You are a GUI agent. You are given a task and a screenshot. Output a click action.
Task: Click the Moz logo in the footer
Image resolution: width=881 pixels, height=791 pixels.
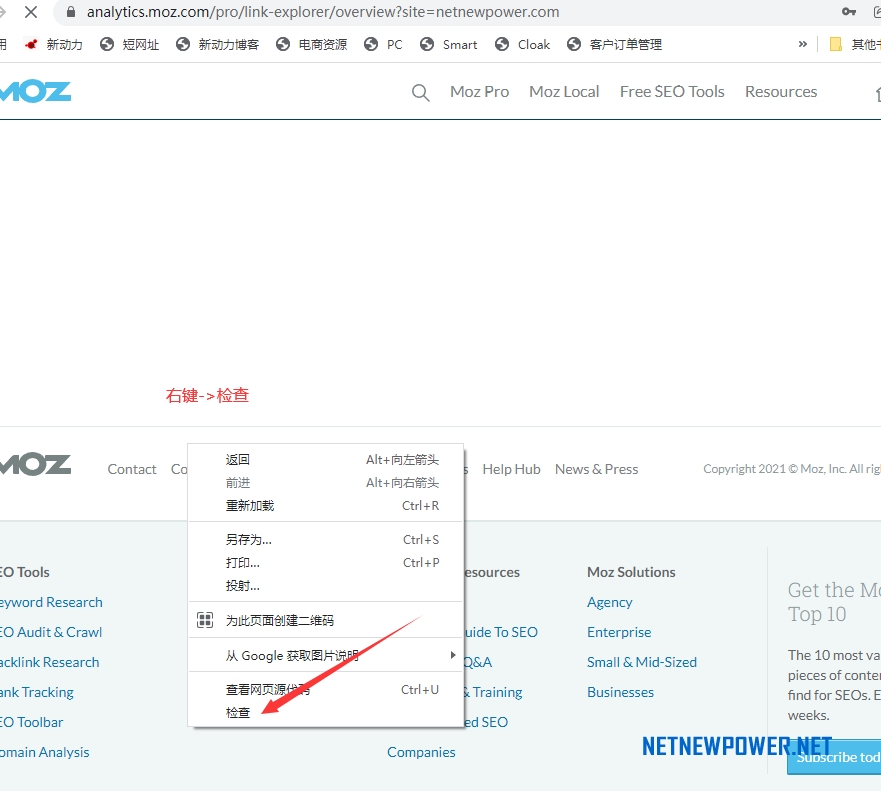(x=35, y=464)
